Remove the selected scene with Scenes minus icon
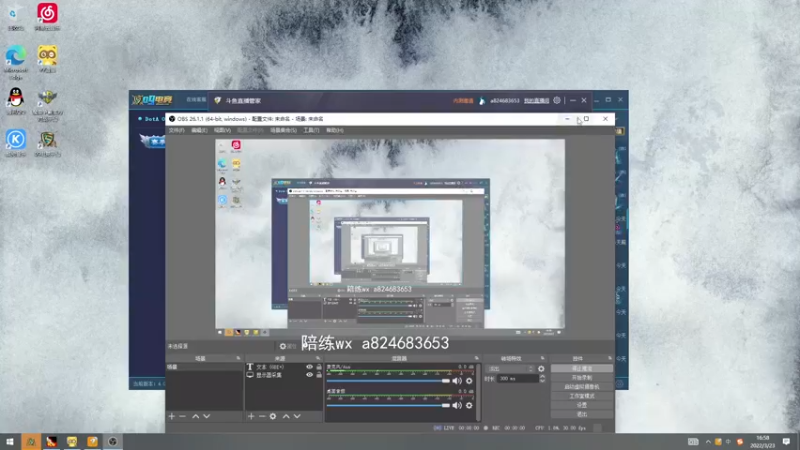 pos(183,416)
